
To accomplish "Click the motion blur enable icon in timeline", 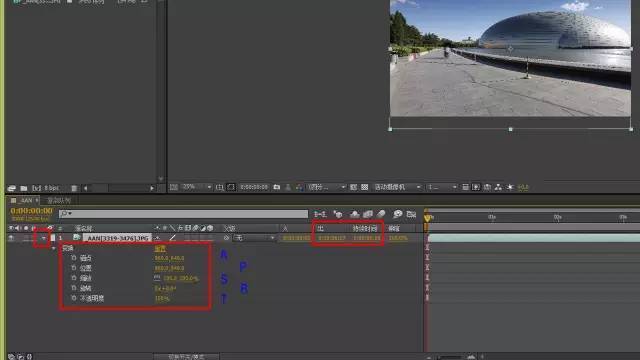I will pos(381,214).
